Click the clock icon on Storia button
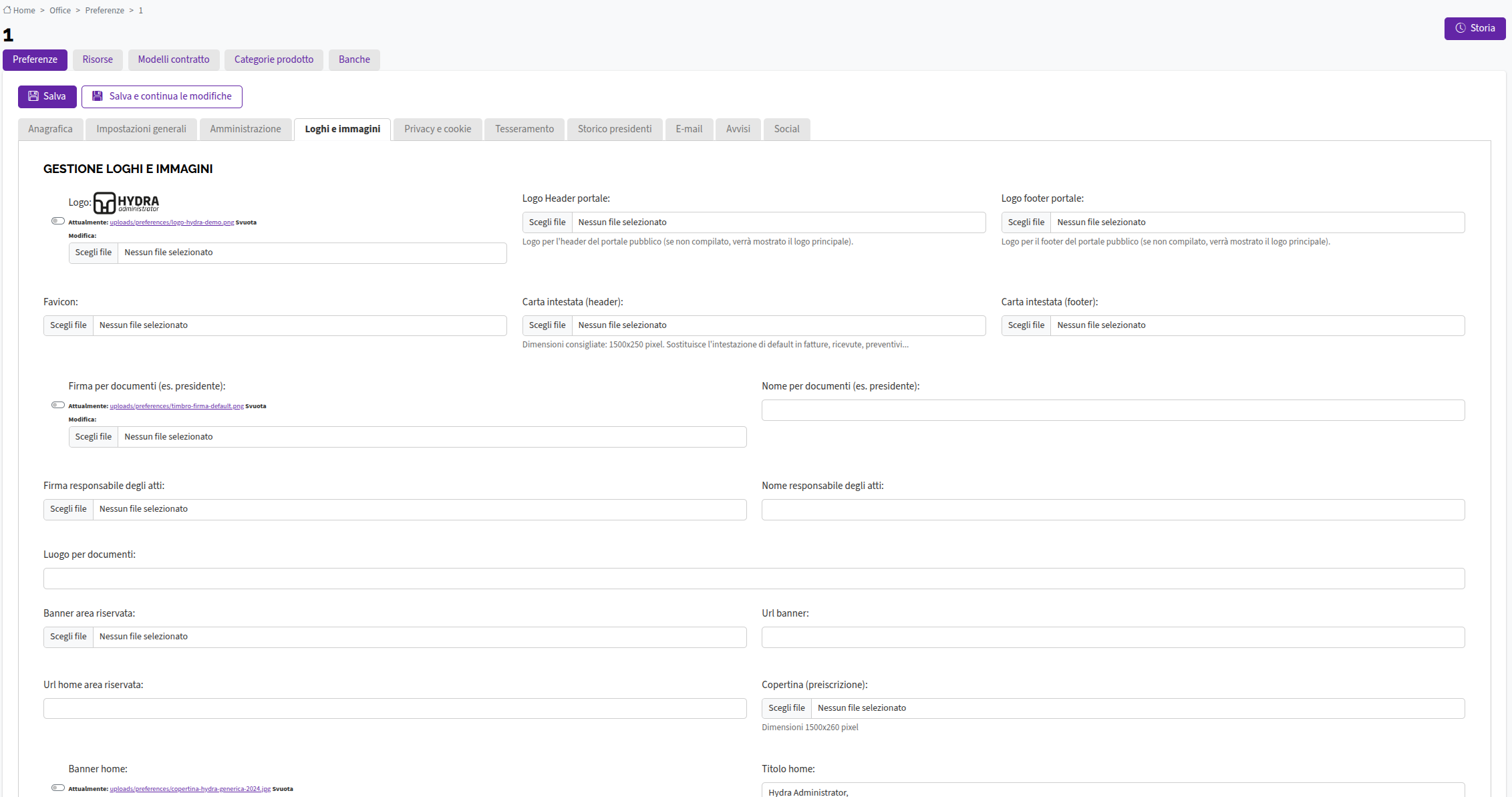 (1461, 28)
